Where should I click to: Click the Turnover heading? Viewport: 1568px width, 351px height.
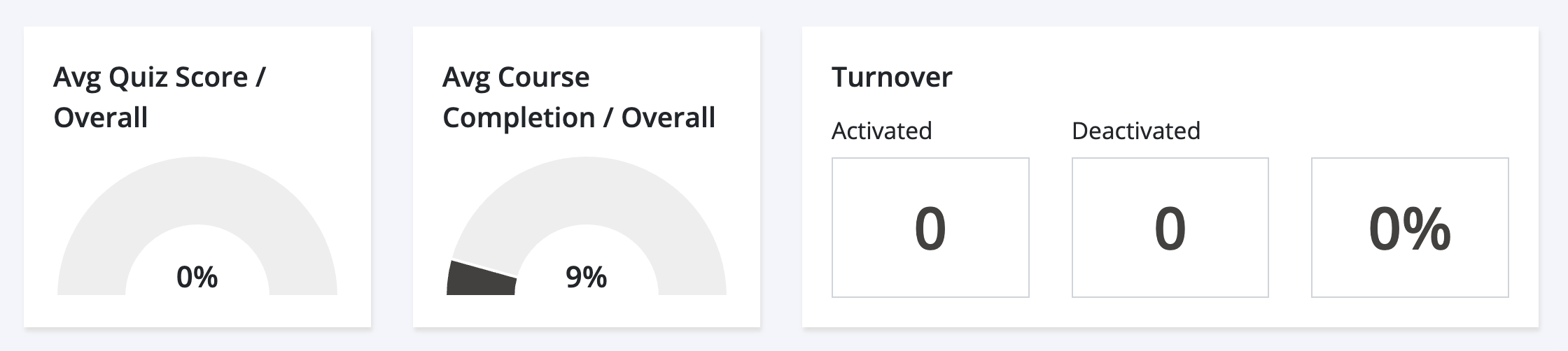point(892,77)
